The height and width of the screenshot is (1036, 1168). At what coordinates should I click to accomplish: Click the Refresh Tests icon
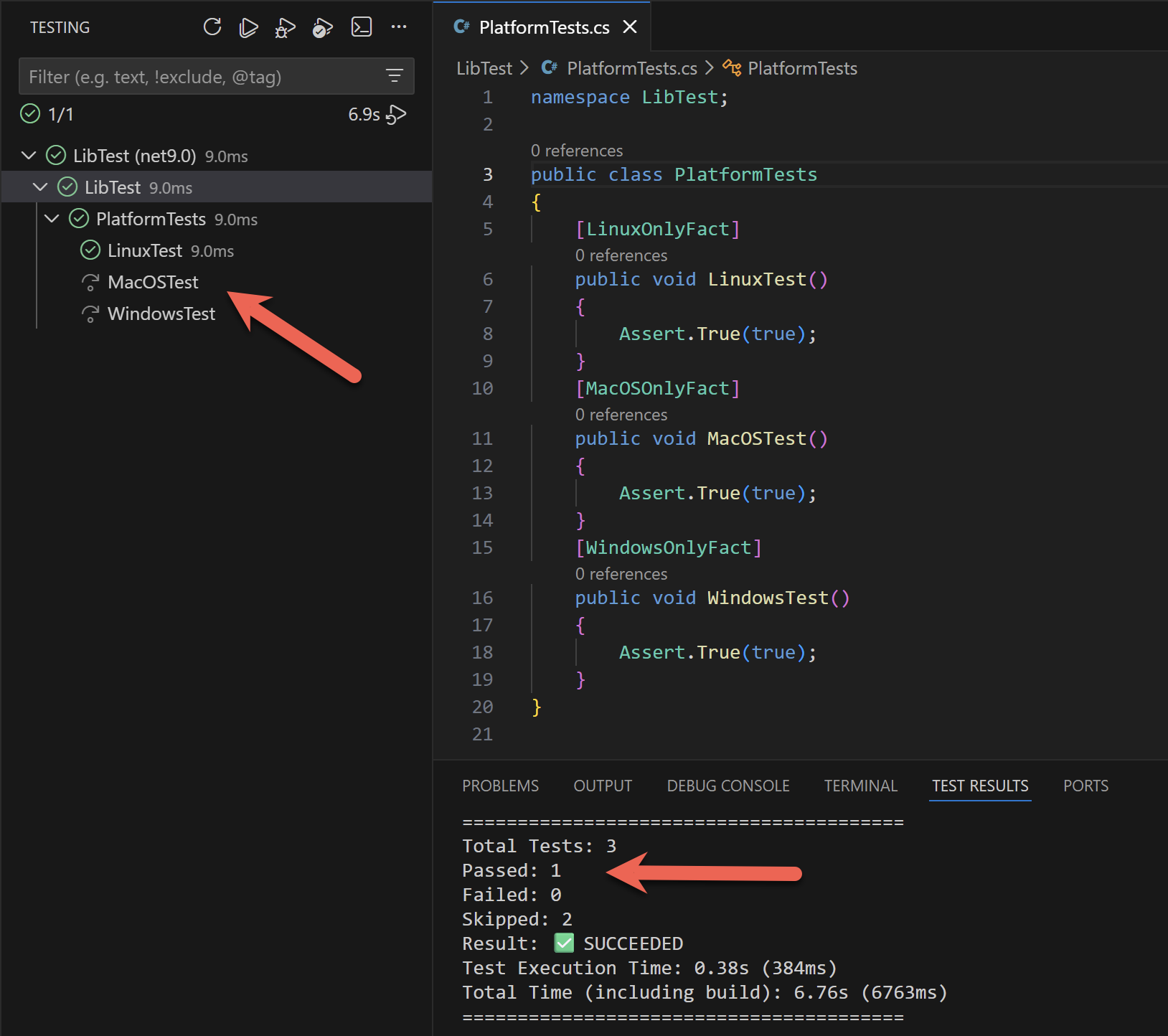[212, 27]
